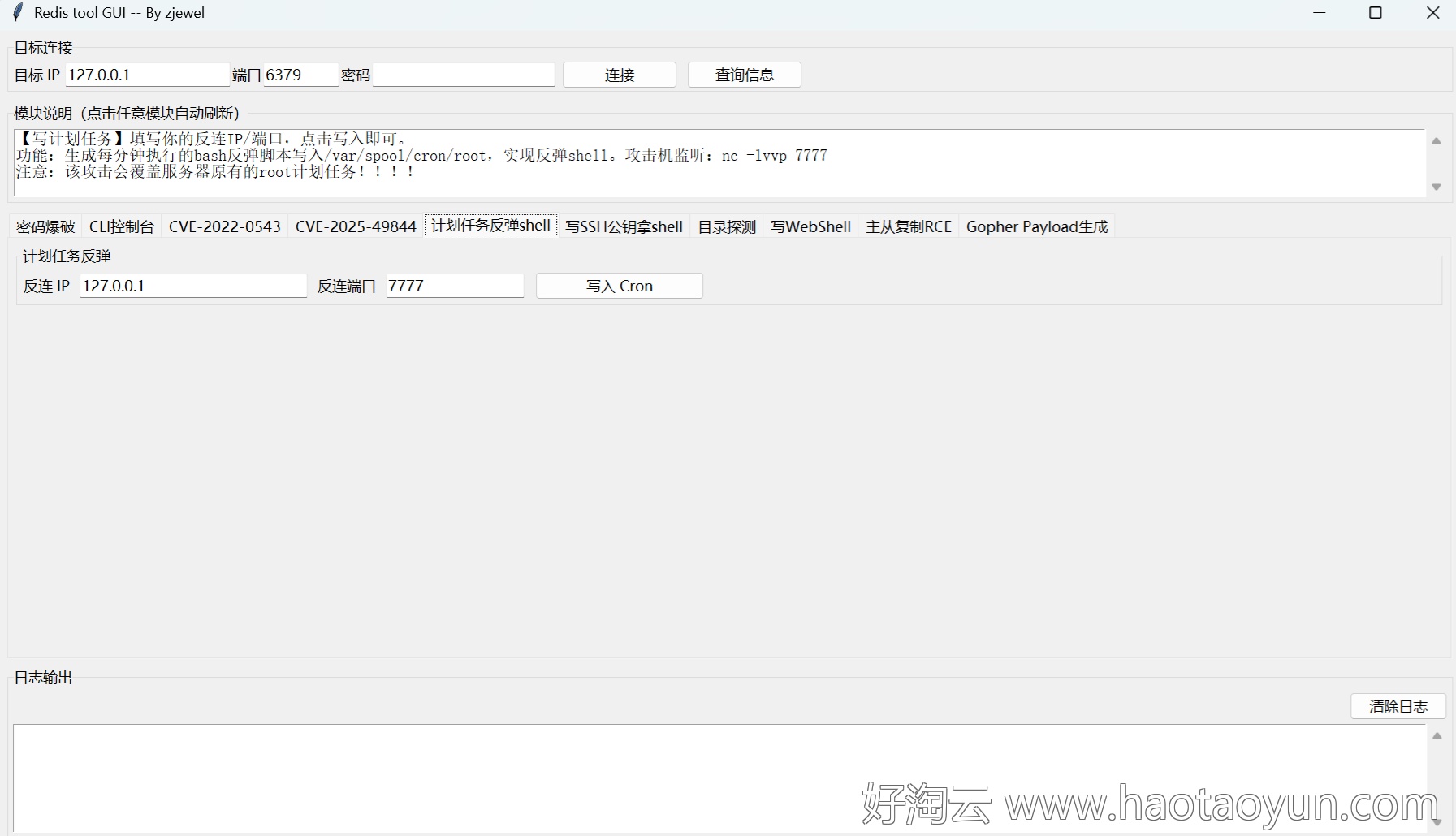
Task: Select the CVE-2022-0543 tab
Action: pyautogui.click(x=225, y=226)
